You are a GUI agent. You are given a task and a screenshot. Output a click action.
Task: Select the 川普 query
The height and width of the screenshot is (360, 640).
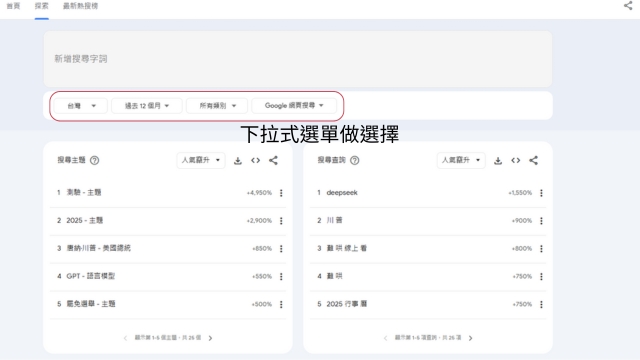(x=334, y=220)
